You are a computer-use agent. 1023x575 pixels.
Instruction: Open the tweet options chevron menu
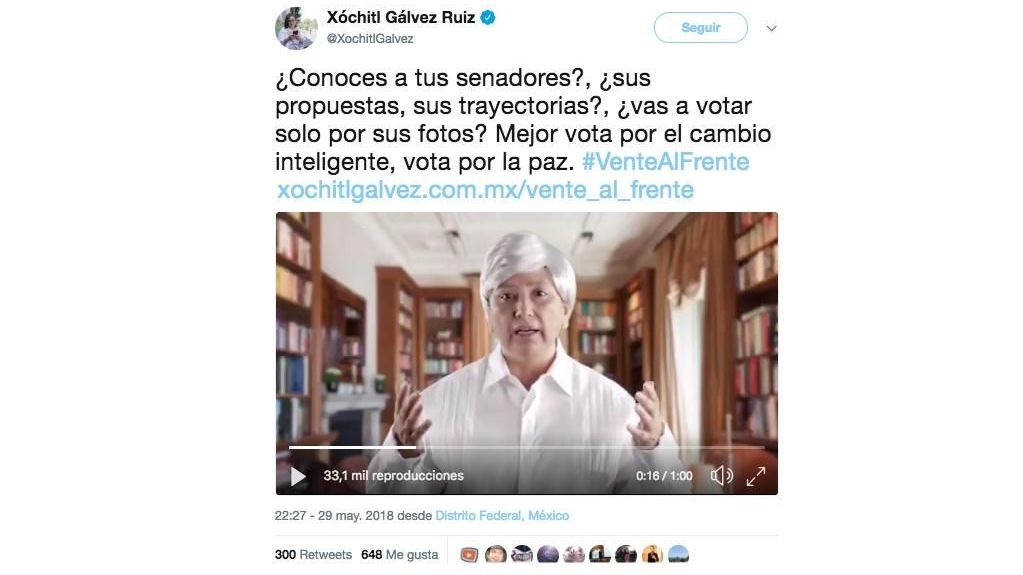click(771, 29)
